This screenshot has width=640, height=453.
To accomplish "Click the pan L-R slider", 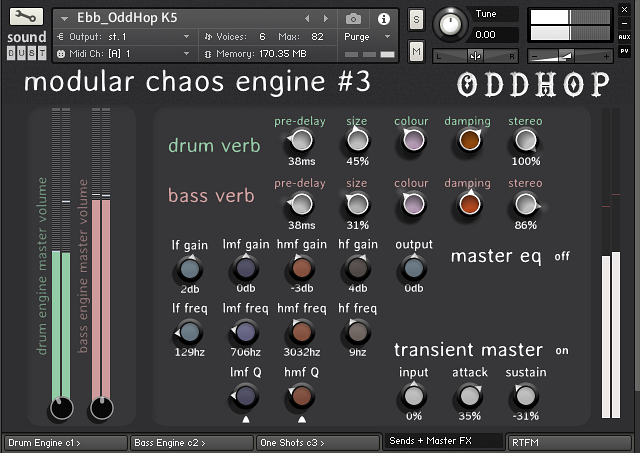I will tap(475, 56).
